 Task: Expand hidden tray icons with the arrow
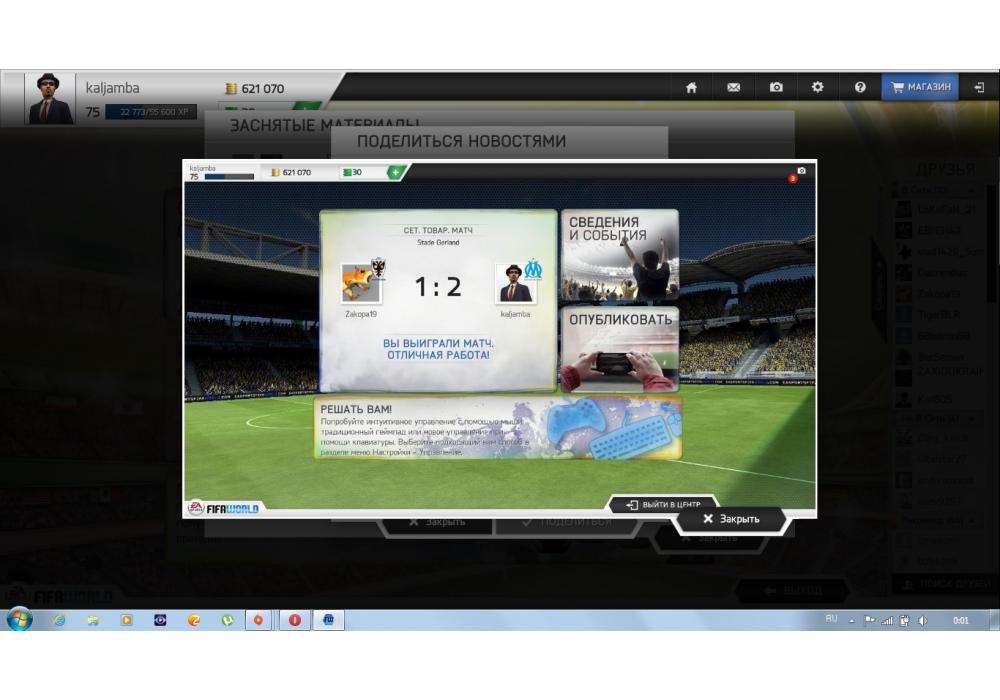[x=852, y=620]
